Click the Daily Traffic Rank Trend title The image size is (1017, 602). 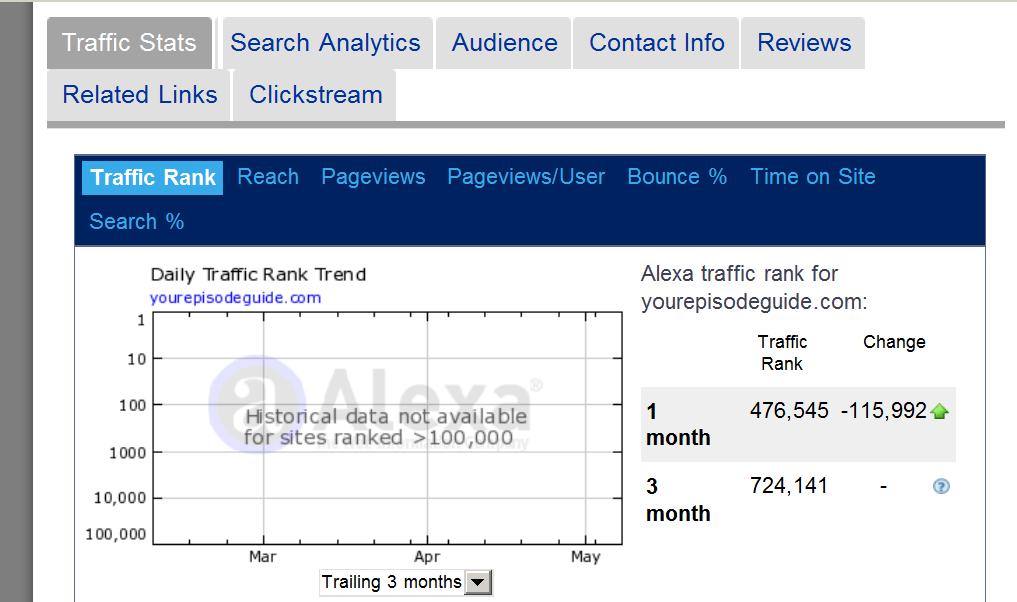click(259, 275)
